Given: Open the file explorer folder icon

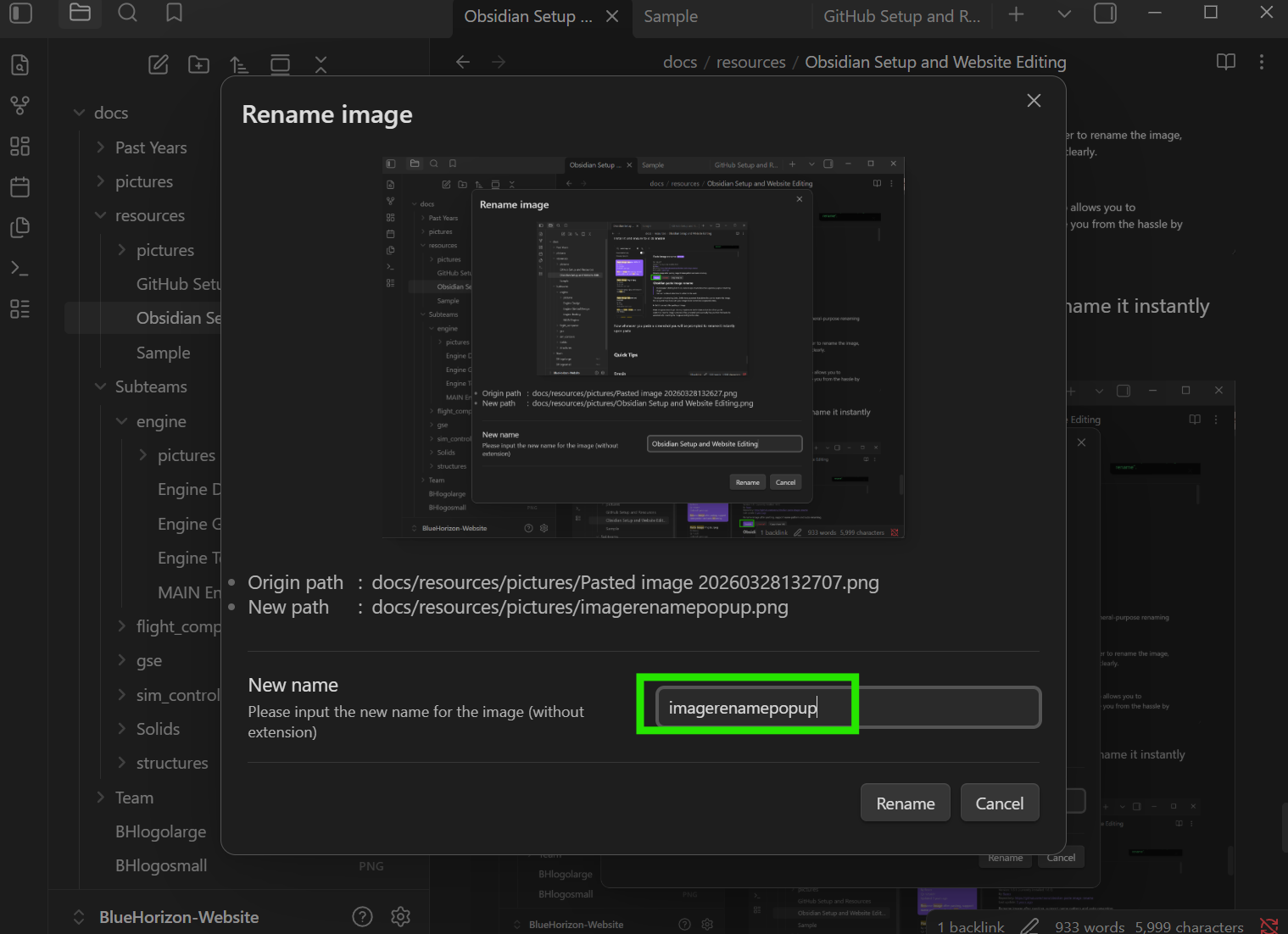Looking at the screenshot, I should (x=80, y=13).
